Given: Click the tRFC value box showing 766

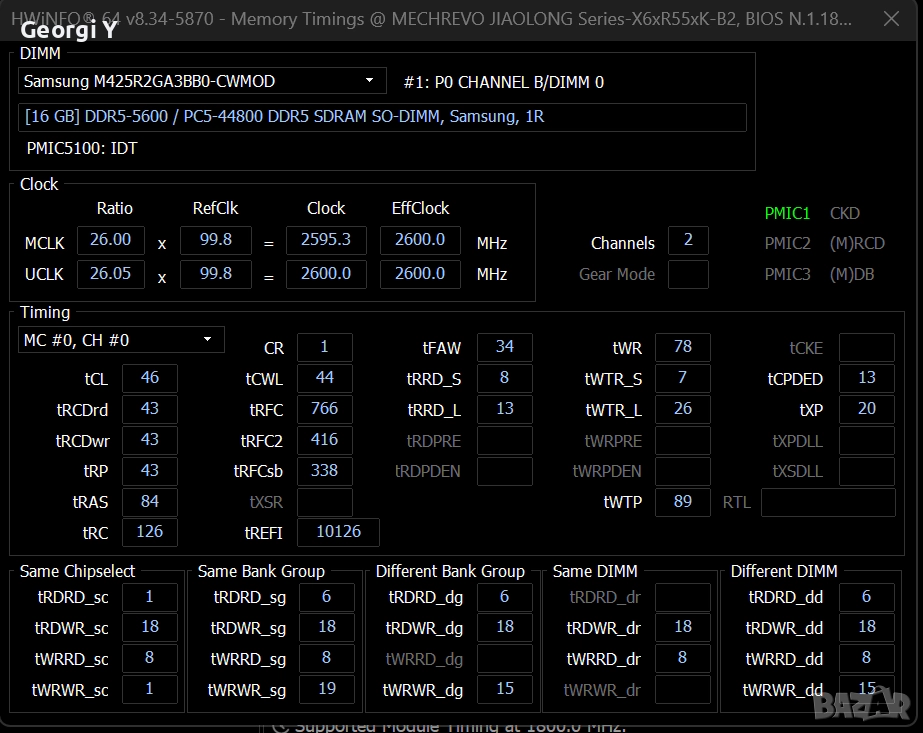Looking at the screenshot, I should pyautogui.click(x=324, y=409).
